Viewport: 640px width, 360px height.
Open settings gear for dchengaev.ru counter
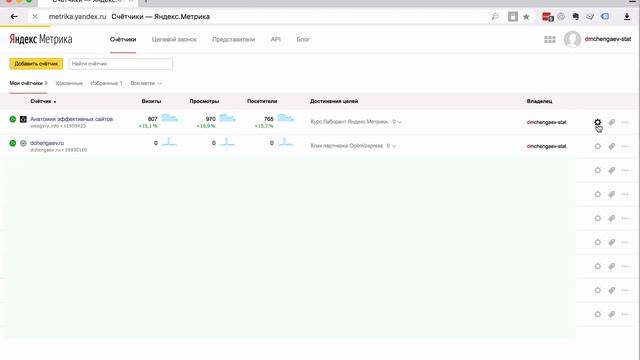point(598,146)
